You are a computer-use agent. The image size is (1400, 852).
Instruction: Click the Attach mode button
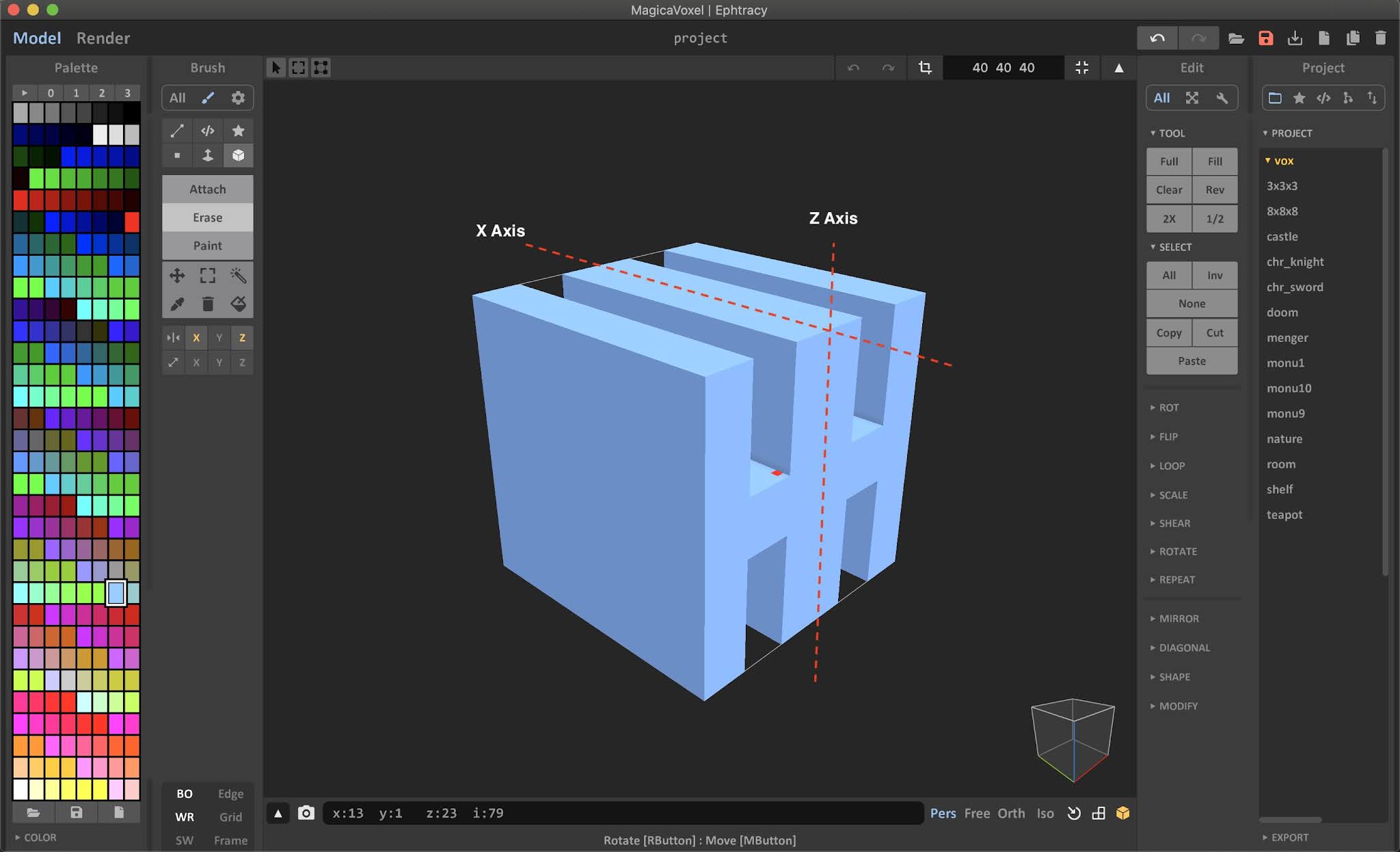[x=207, y=189]
